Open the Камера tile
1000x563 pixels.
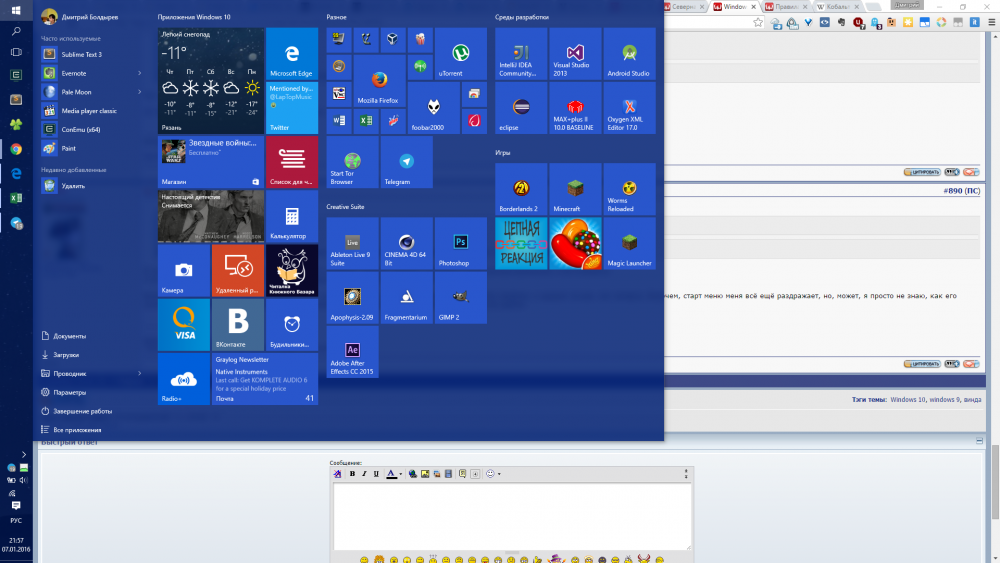pyautogui.click(x=184, y=270)
